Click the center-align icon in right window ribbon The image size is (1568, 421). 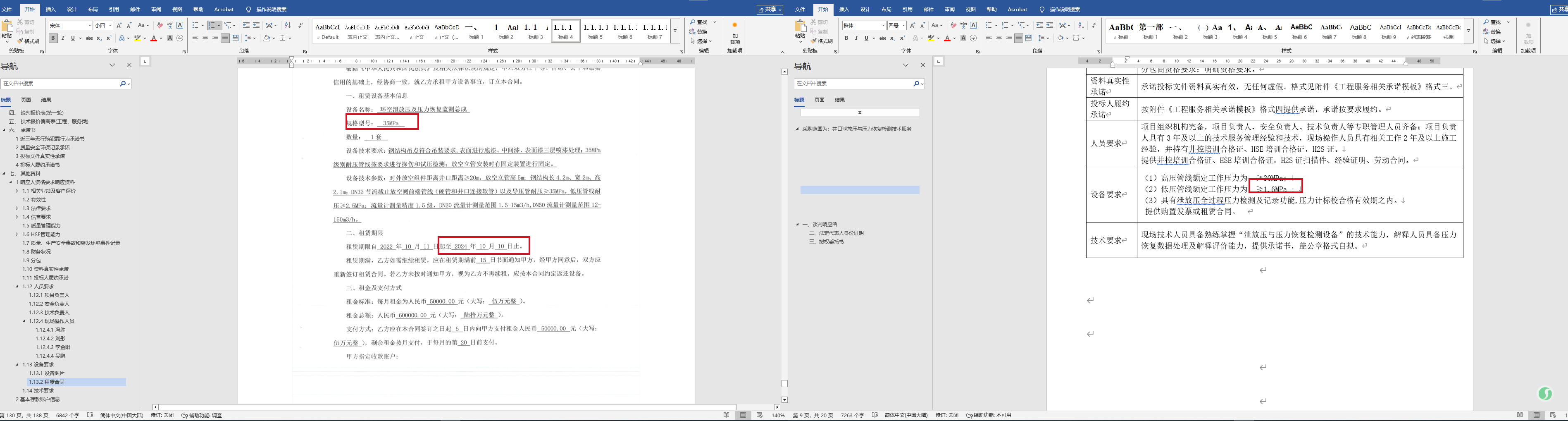999,38
